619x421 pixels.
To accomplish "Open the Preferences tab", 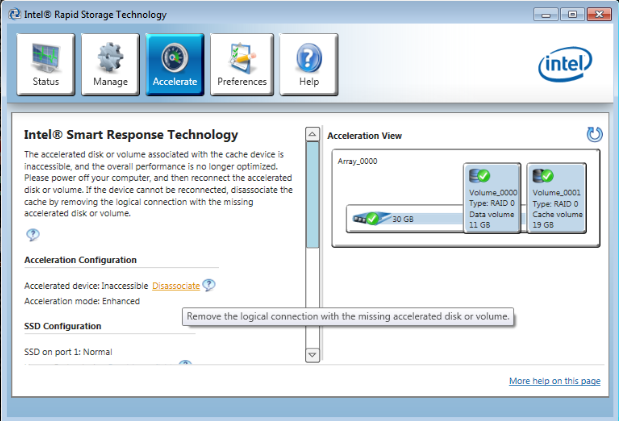I will click(242, 64).
